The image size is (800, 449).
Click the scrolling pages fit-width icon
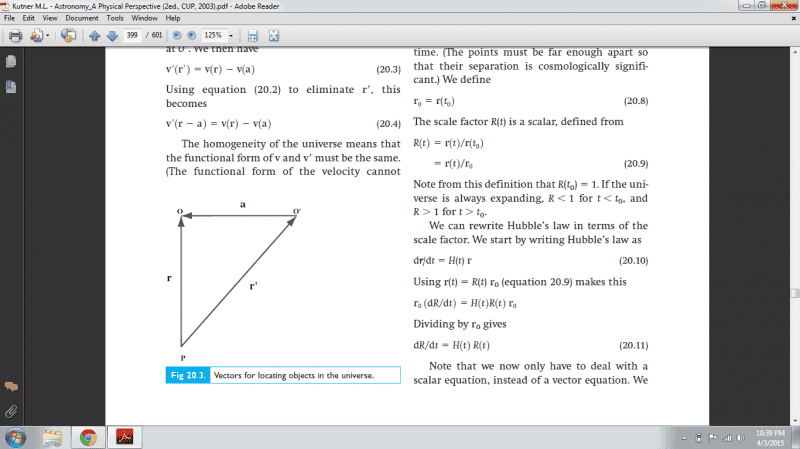point(253,36)
